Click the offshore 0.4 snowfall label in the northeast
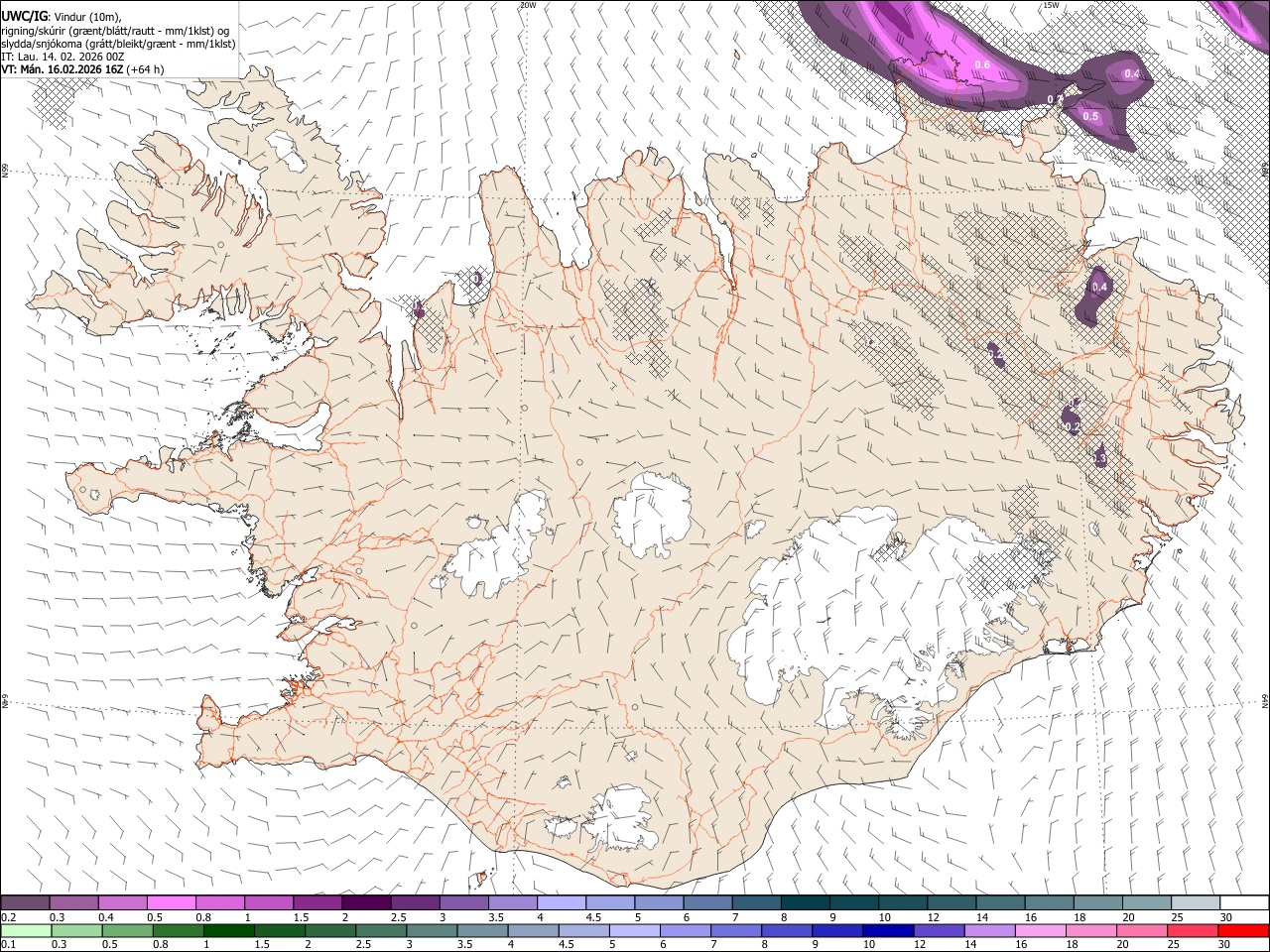 pos(1132,73)
